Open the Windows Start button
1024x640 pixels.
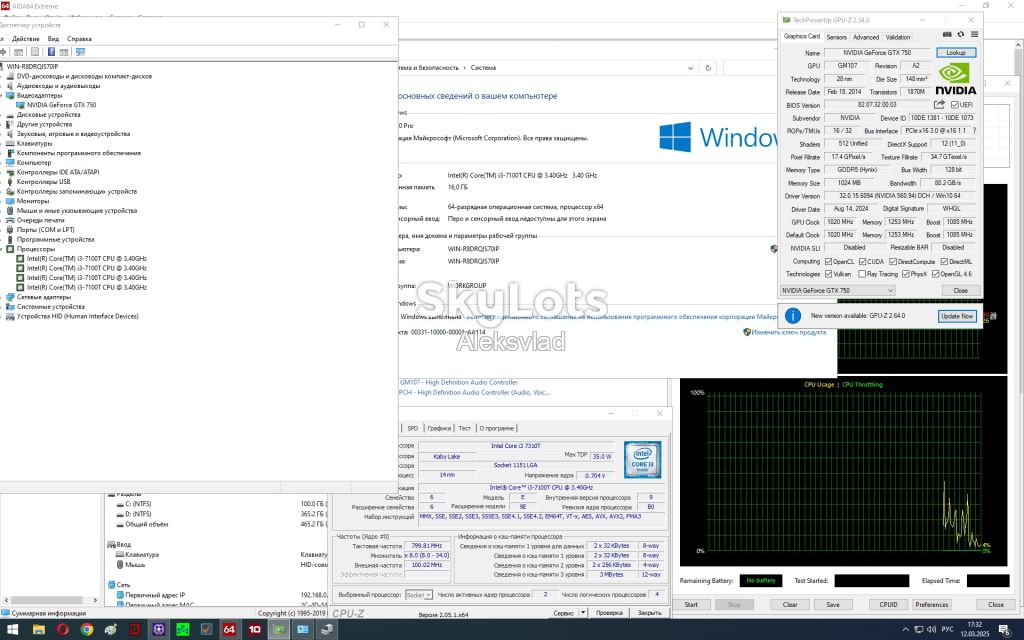[12, 630]
